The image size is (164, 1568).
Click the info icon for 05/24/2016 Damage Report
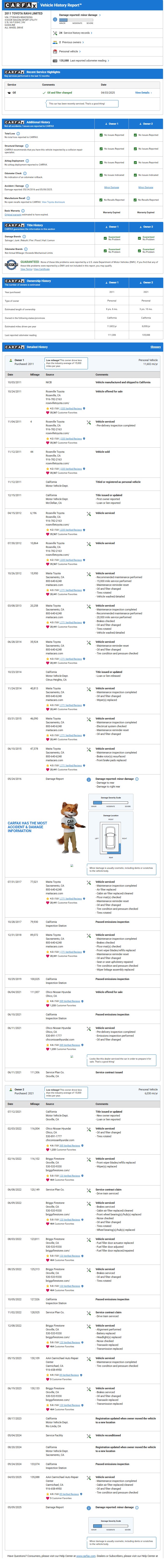[89, 780]
